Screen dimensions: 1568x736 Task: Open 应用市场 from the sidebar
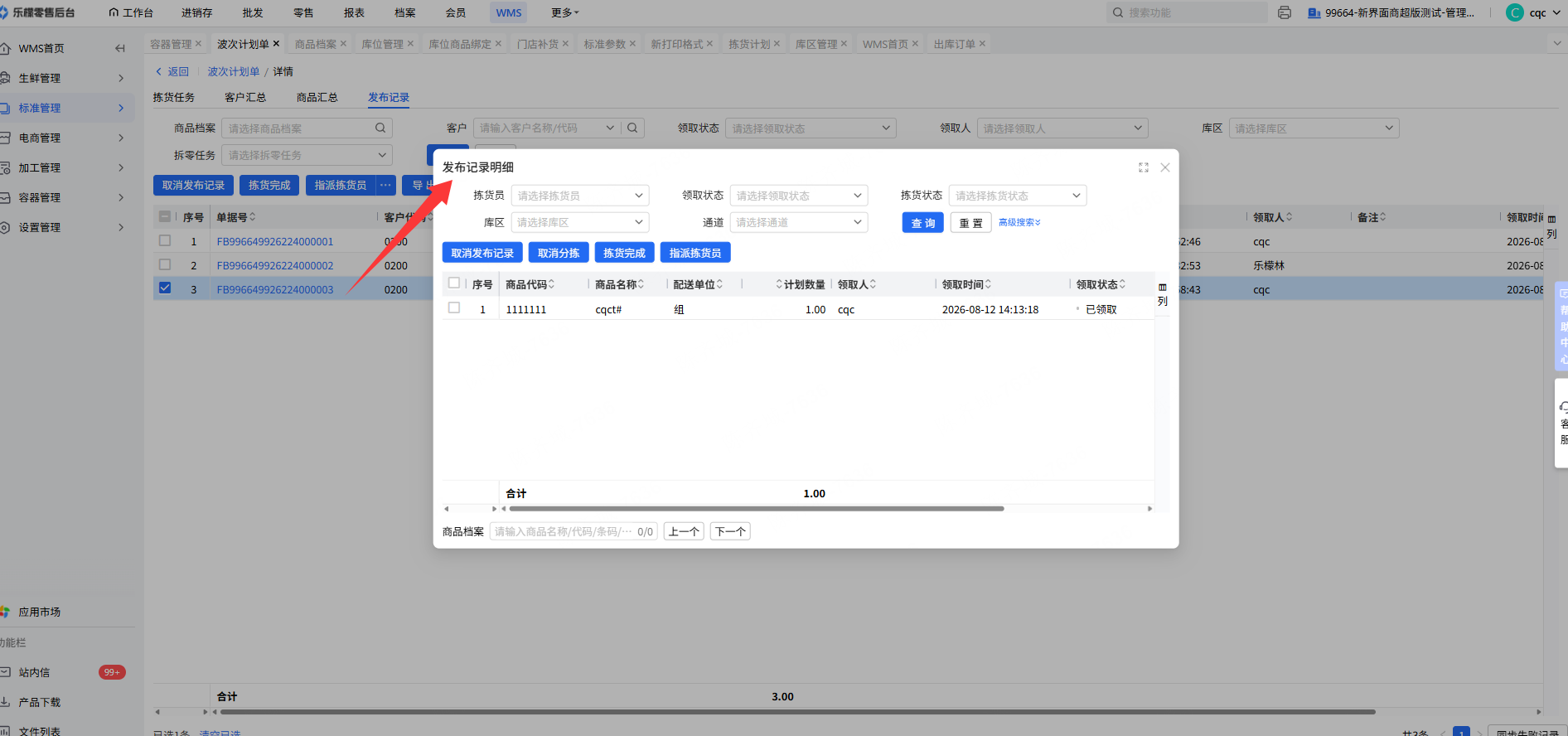pyautogui.click(x=40, y=612)
